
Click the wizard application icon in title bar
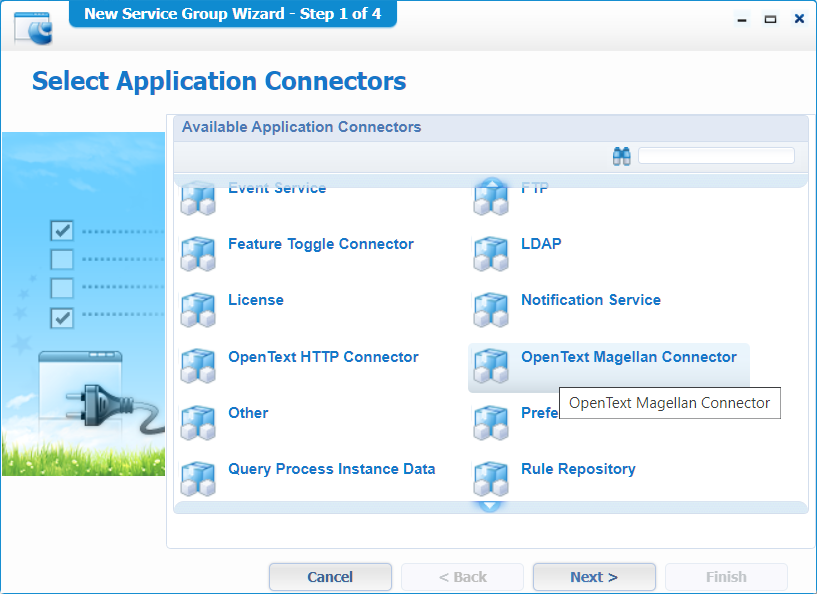coord(33,29)
